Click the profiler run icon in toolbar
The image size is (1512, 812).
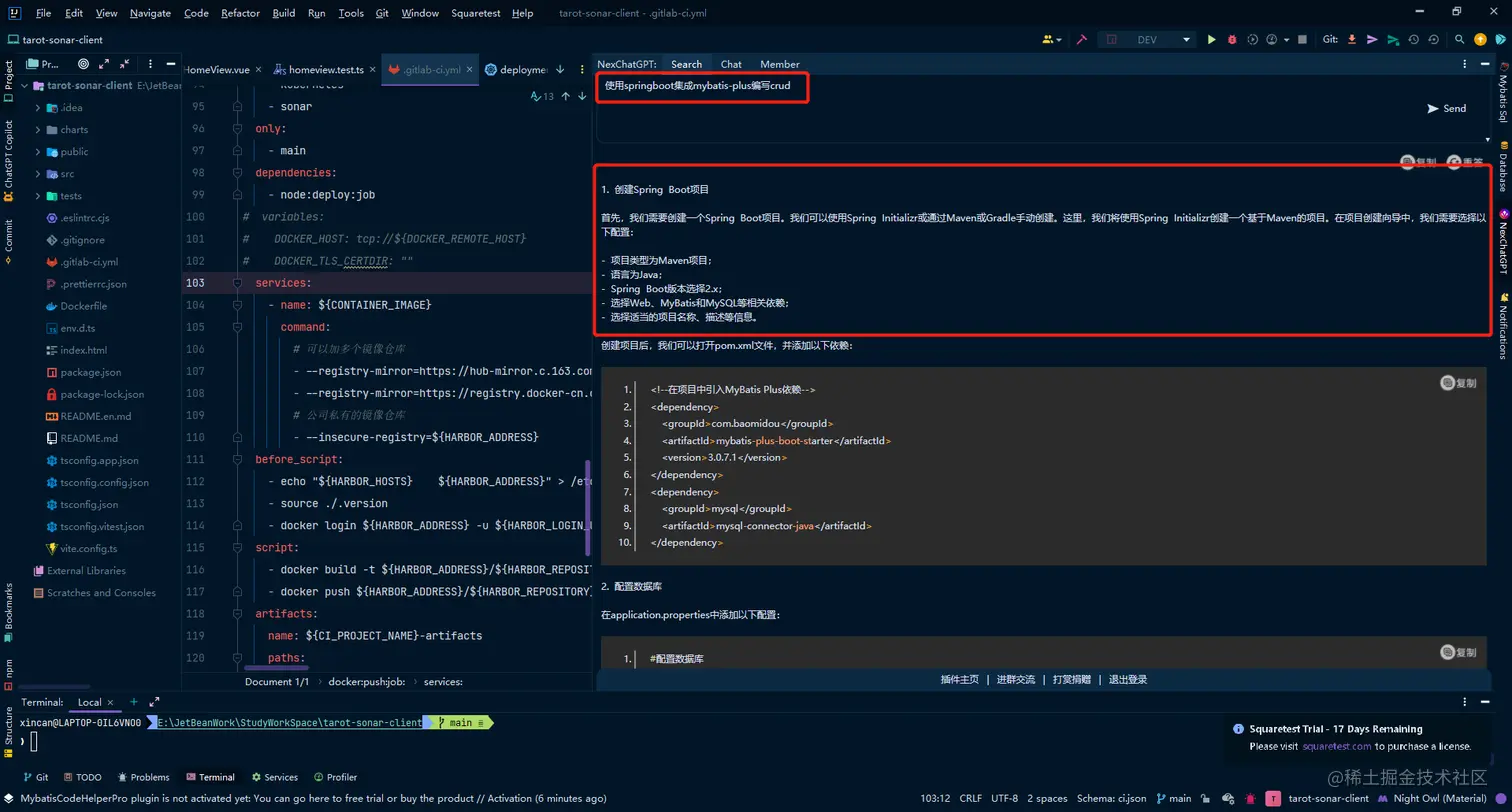(x=1270, y=40)
